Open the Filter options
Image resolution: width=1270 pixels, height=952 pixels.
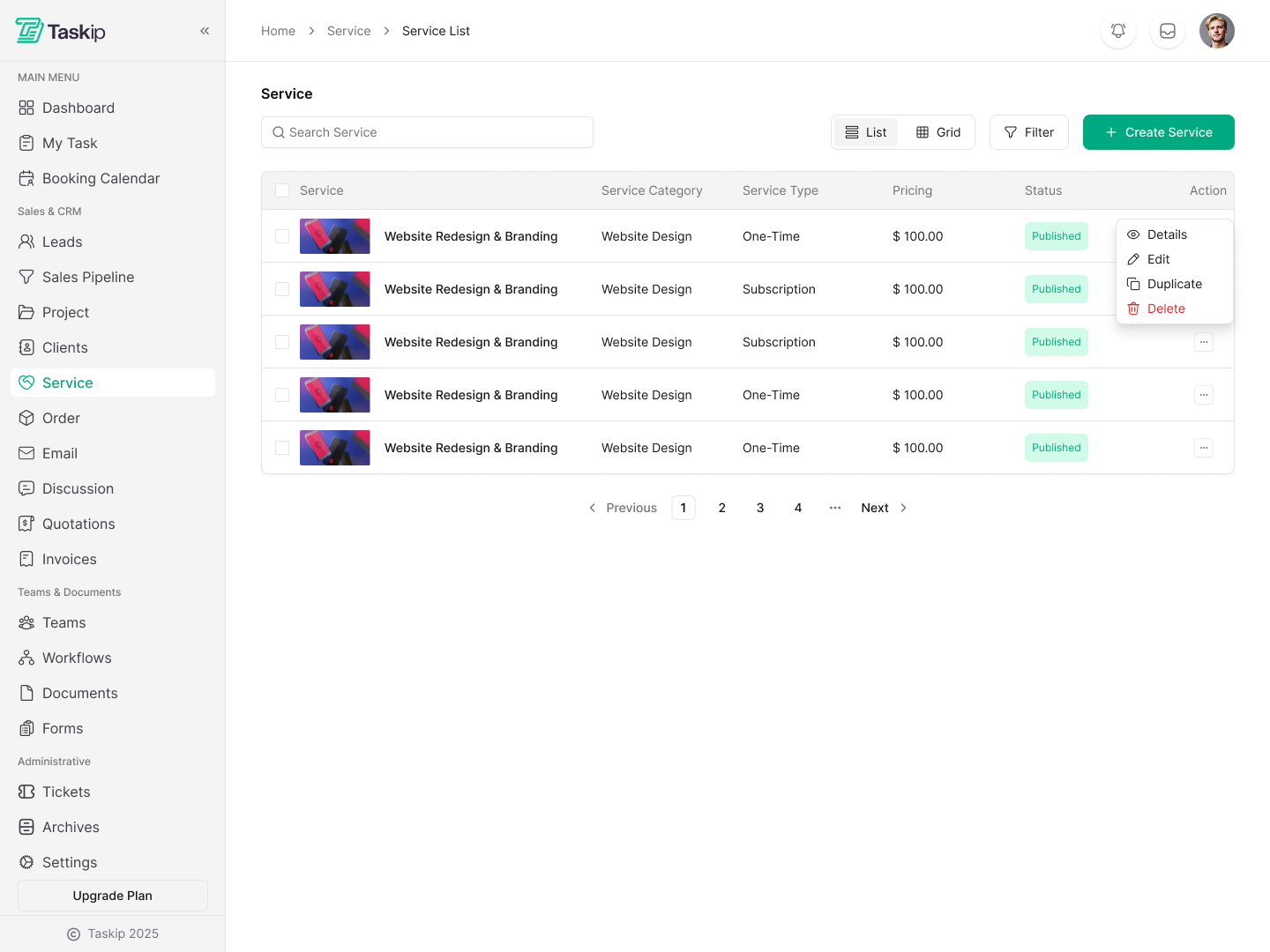pos(1029,132)
